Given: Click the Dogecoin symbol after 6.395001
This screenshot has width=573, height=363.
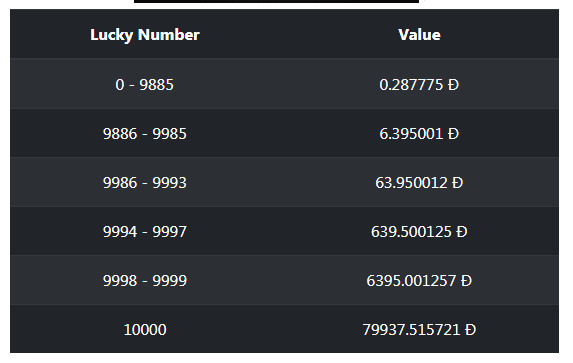Looking at the screenshot, I should click(453, 134).
